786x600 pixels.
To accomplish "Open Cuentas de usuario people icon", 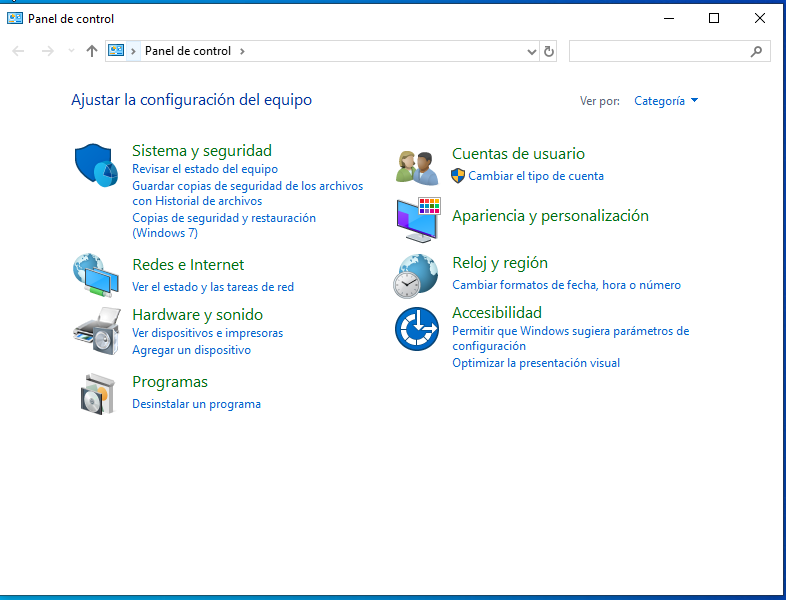I will click(x=417, y=167).
